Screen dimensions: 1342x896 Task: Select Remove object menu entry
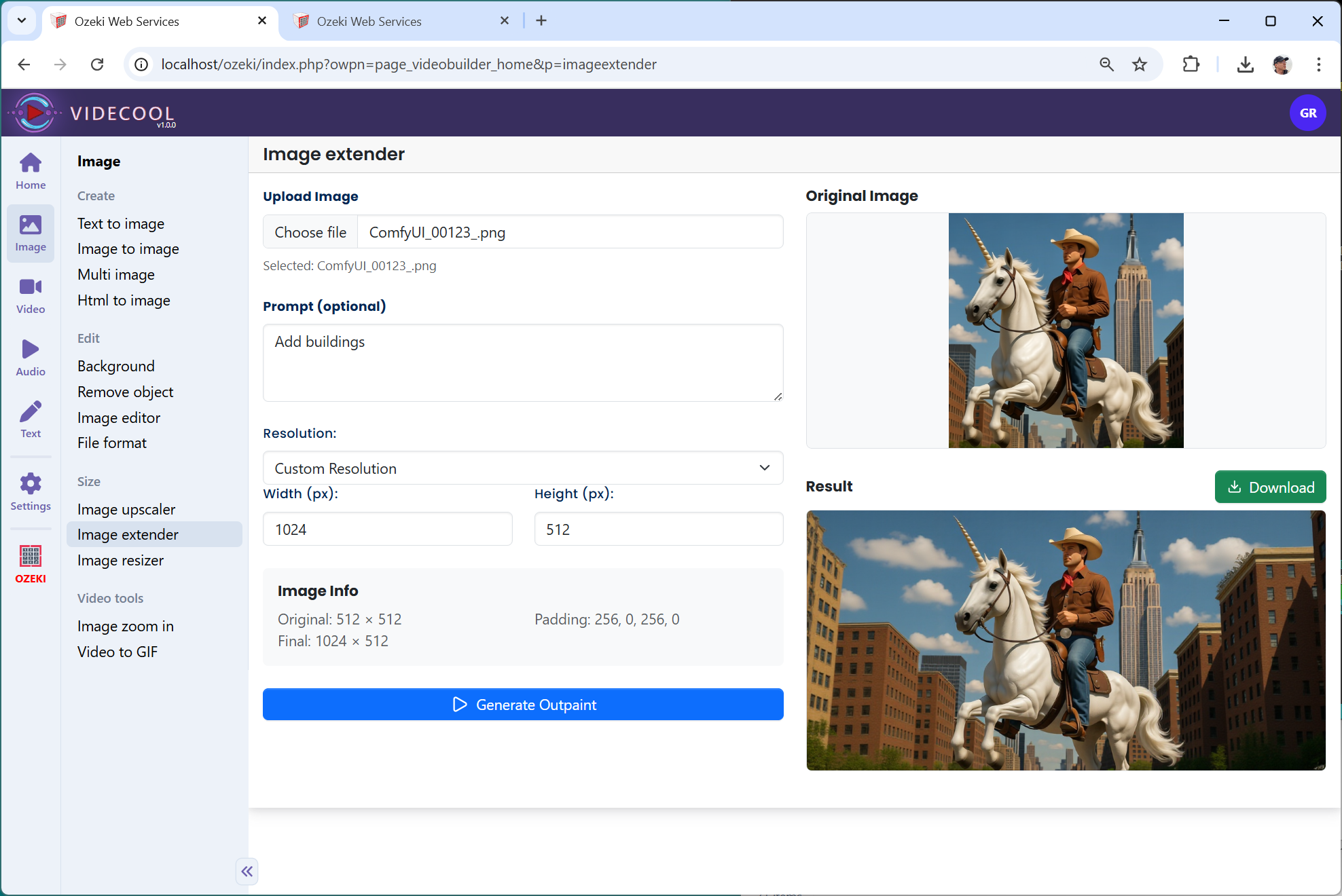pos(125,392)
